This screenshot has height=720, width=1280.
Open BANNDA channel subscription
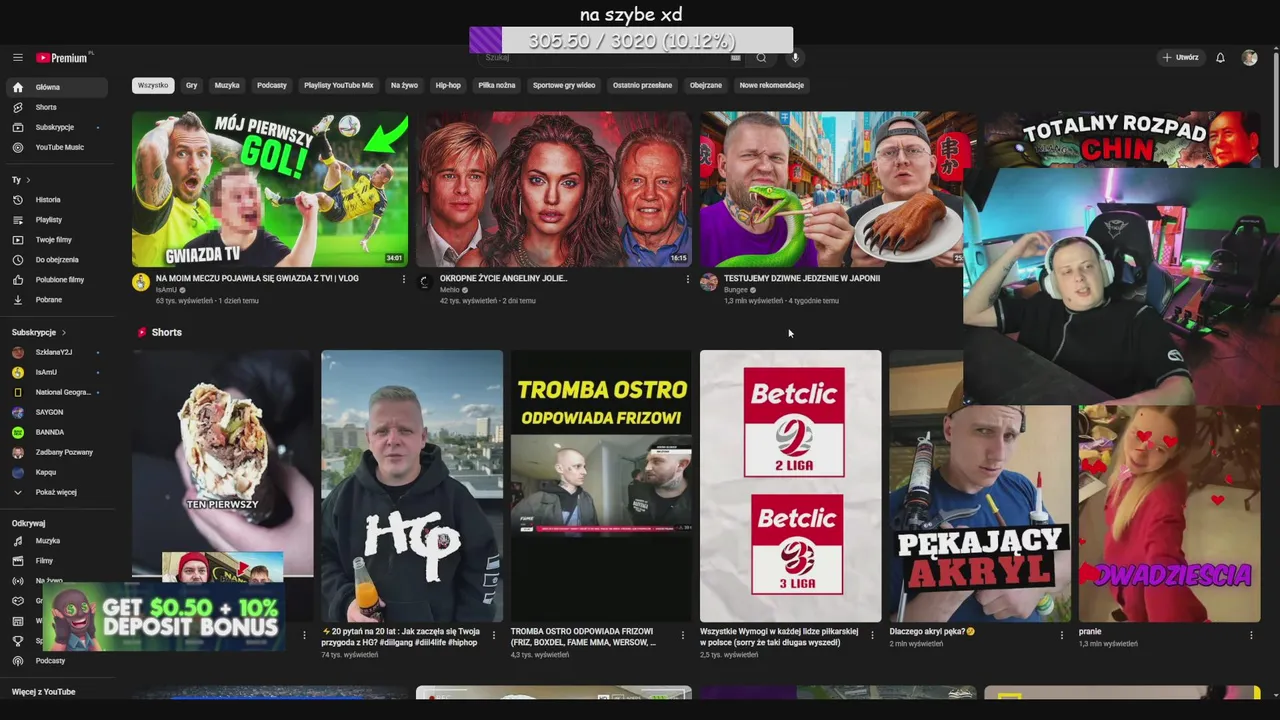pyautogui.click(x=57, y=432)
